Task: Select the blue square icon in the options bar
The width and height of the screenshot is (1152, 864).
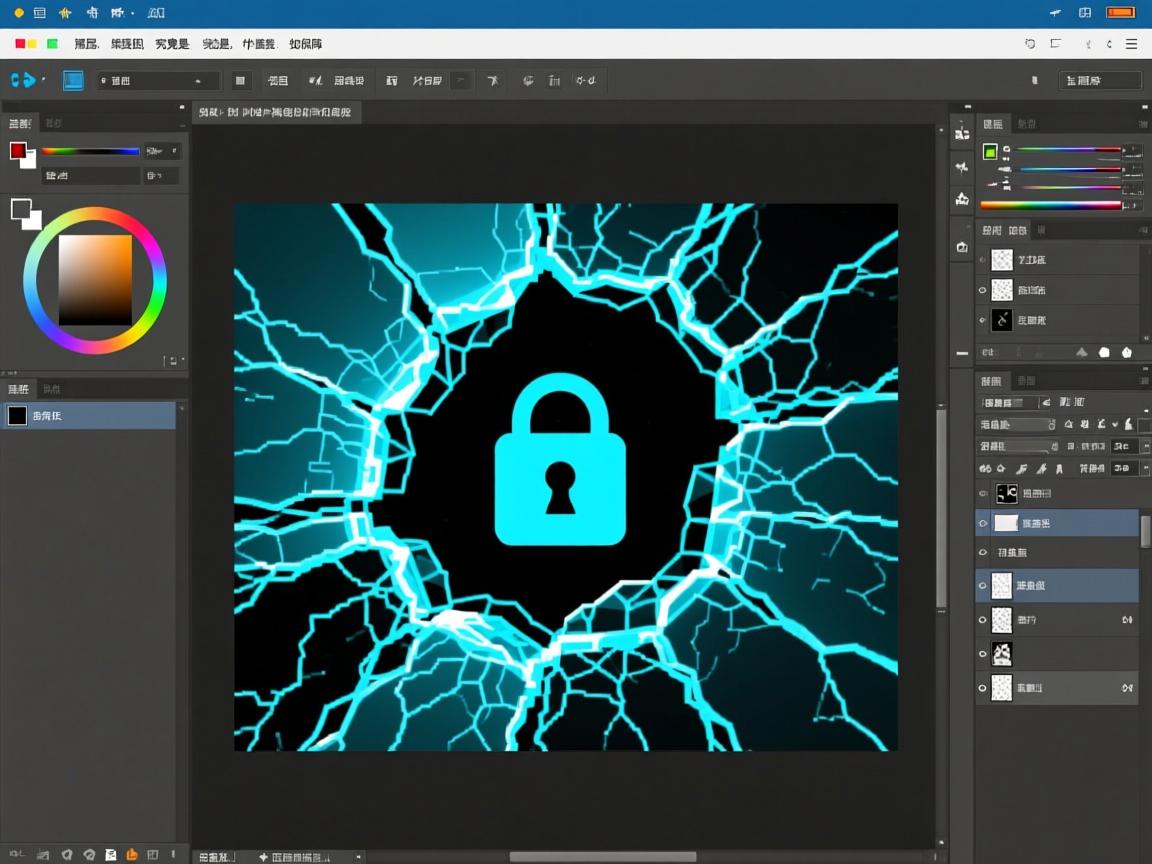Action: click(73, 81)
